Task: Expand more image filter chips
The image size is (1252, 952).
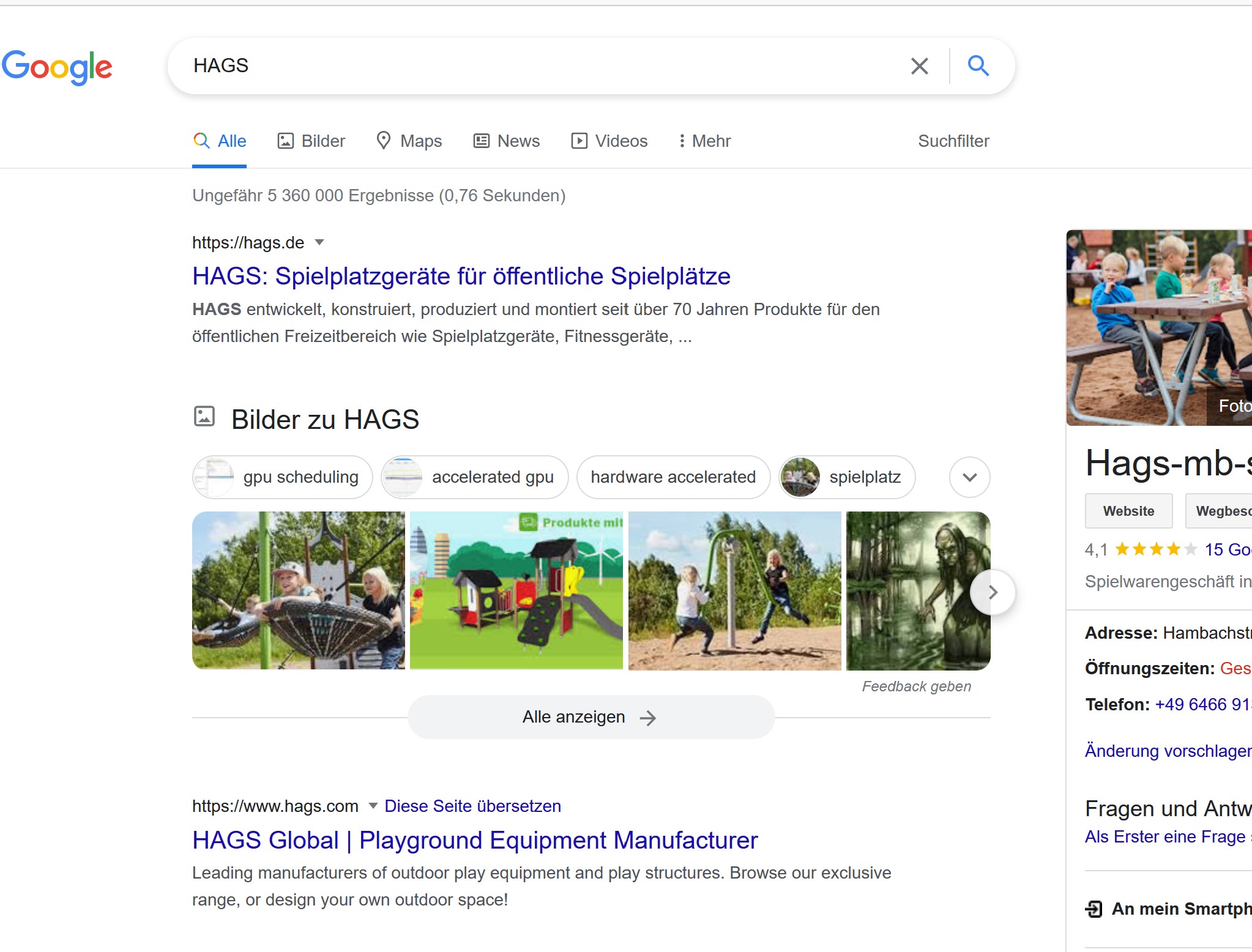Action: (x=969, y=477)
